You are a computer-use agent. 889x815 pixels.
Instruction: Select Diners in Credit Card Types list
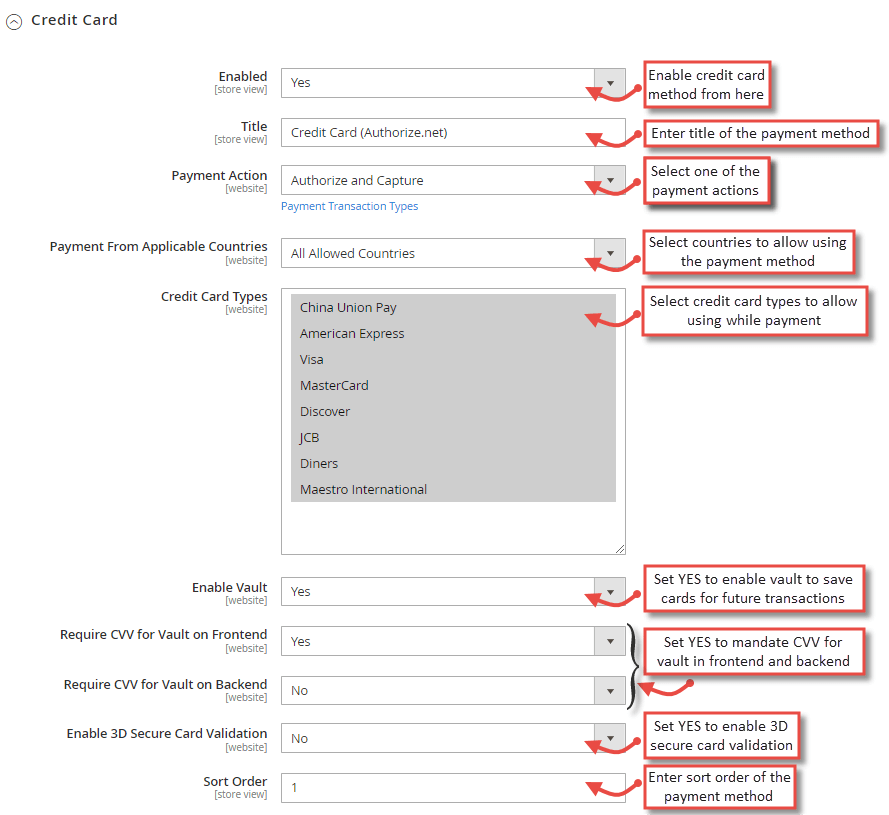(x=318, y=463)
